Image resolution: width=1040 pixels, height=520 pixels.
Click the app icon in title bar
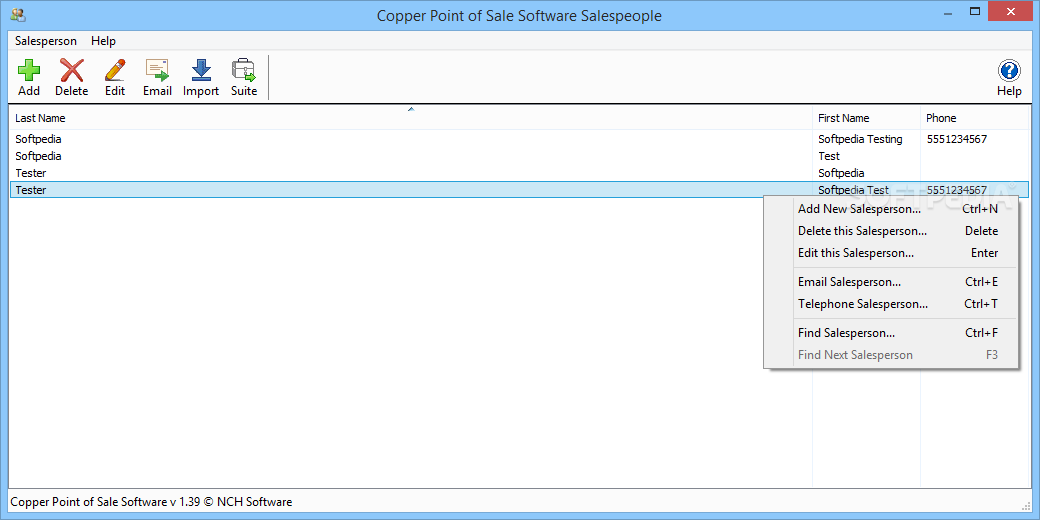coord(18,15)
